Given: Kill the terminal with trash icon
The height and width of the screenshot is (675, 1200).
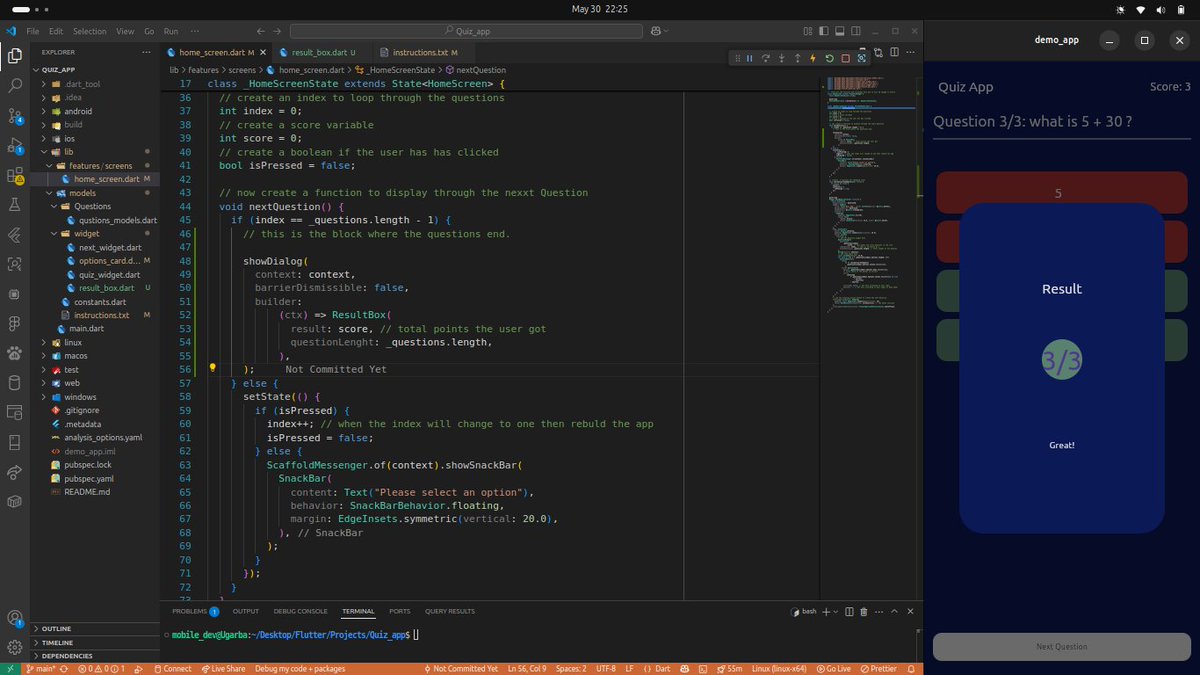Looking at the screenshot, I should click(864, 611).
